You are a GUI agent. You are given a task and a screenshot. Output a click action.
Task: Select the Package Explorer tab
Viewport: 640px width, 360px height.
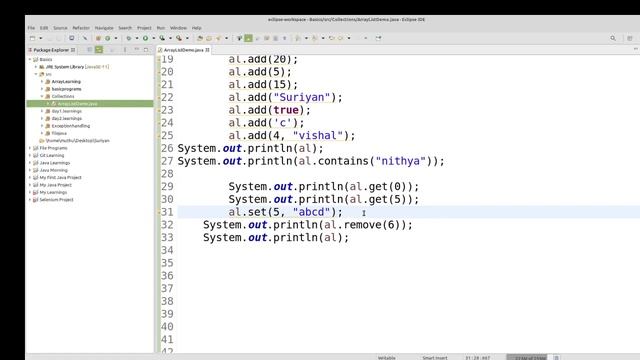click(x=51, y=50)
